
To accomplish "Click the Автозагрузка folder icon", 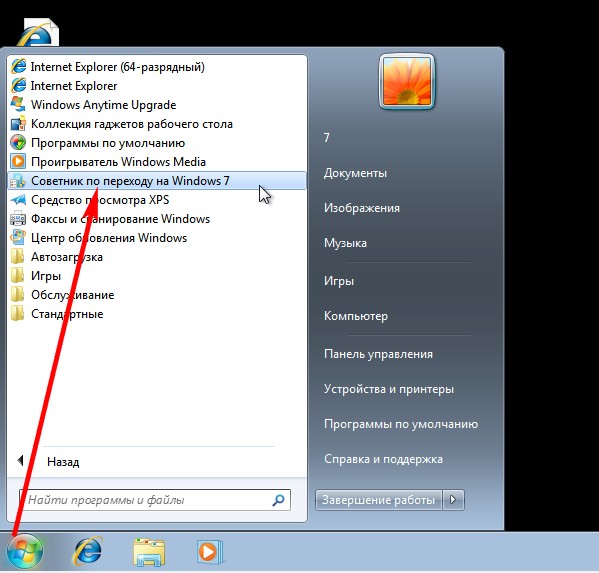I will point(18,257).
